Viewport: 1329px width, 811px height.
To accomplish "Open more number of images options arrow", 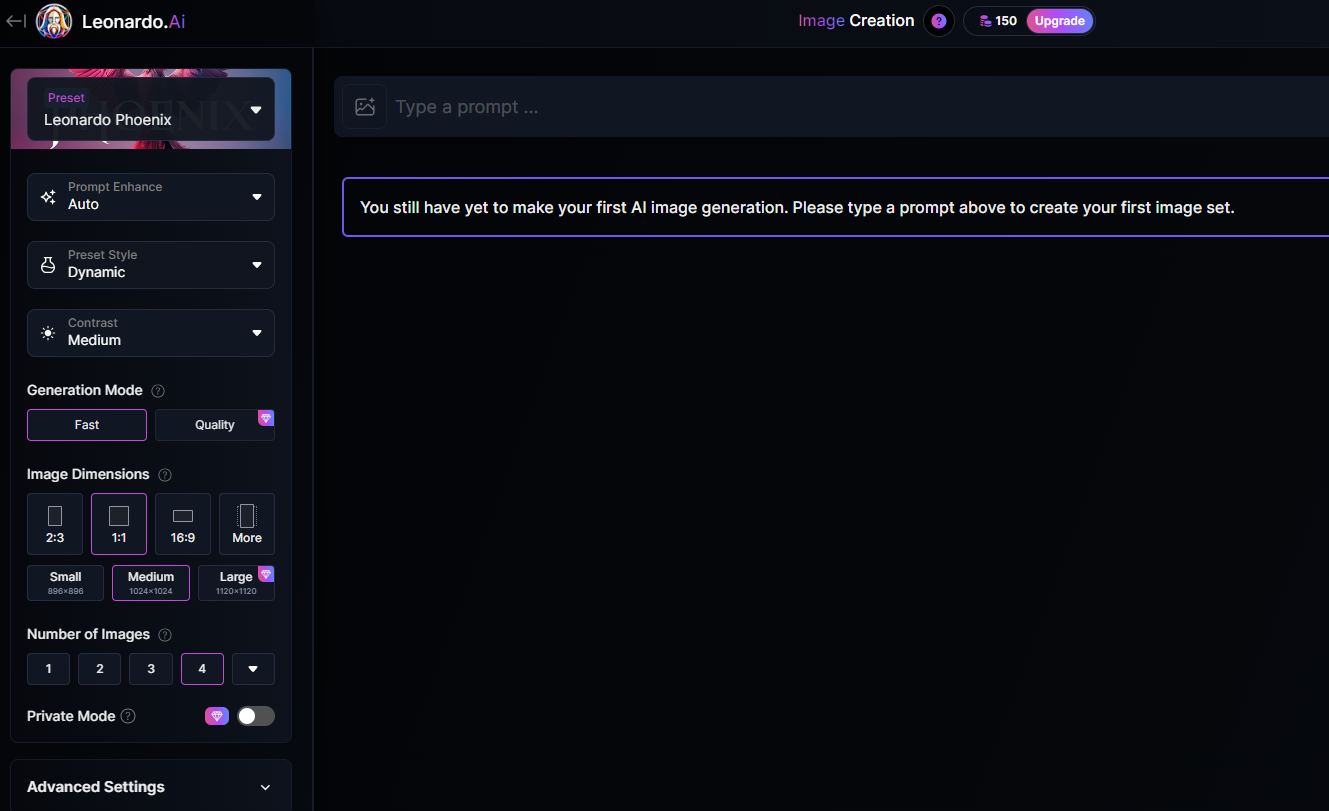I will [253, 669].
